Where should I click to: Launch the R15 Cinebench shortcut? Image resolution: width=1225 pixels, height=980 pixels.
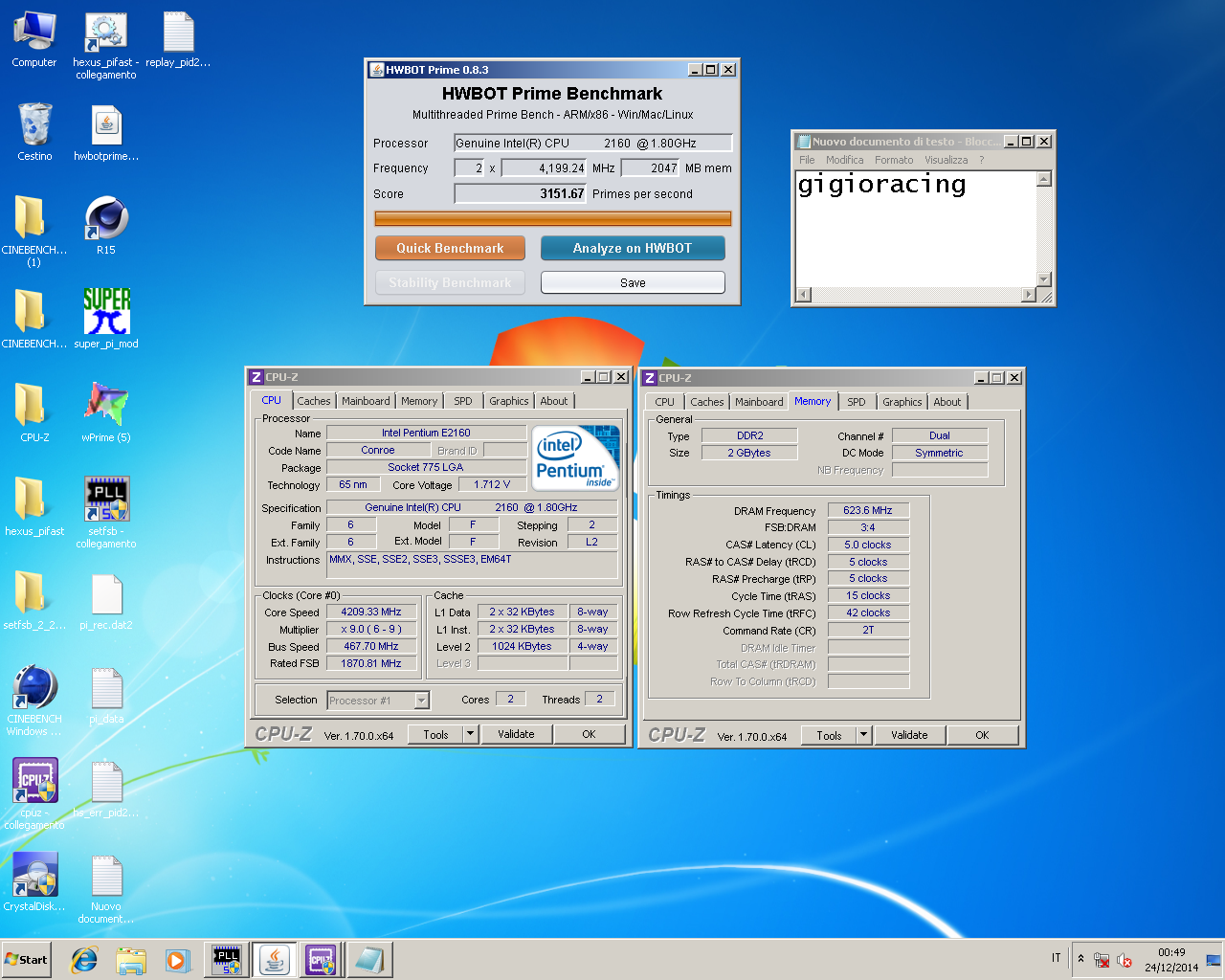pyautogui.click(x=106, y=226)
